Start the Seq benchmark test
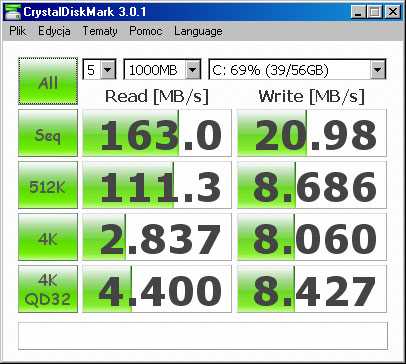The image size is (406, 364). [x=48, y=133]
